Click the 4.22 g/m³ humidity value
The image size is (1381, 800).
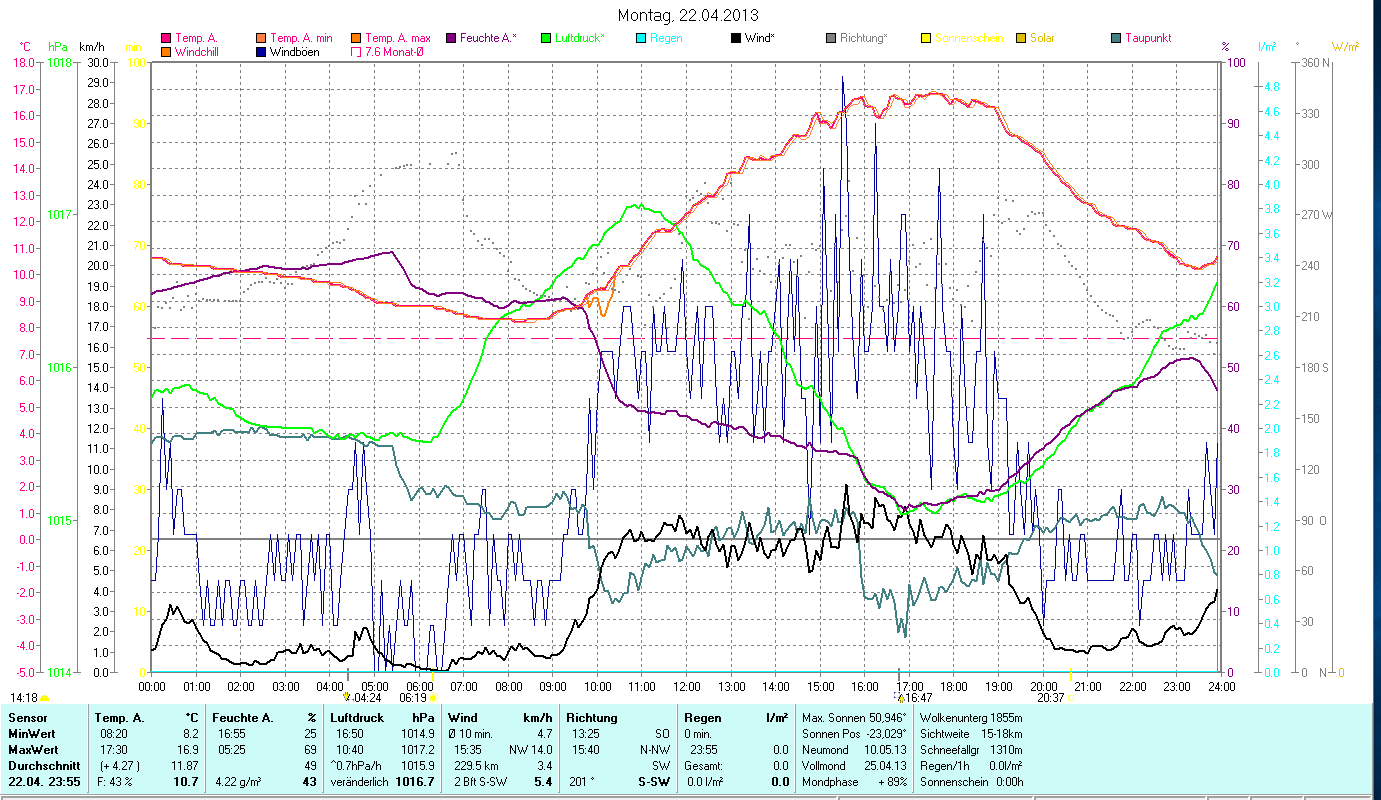pyautogui.click(x=238, y=782)
